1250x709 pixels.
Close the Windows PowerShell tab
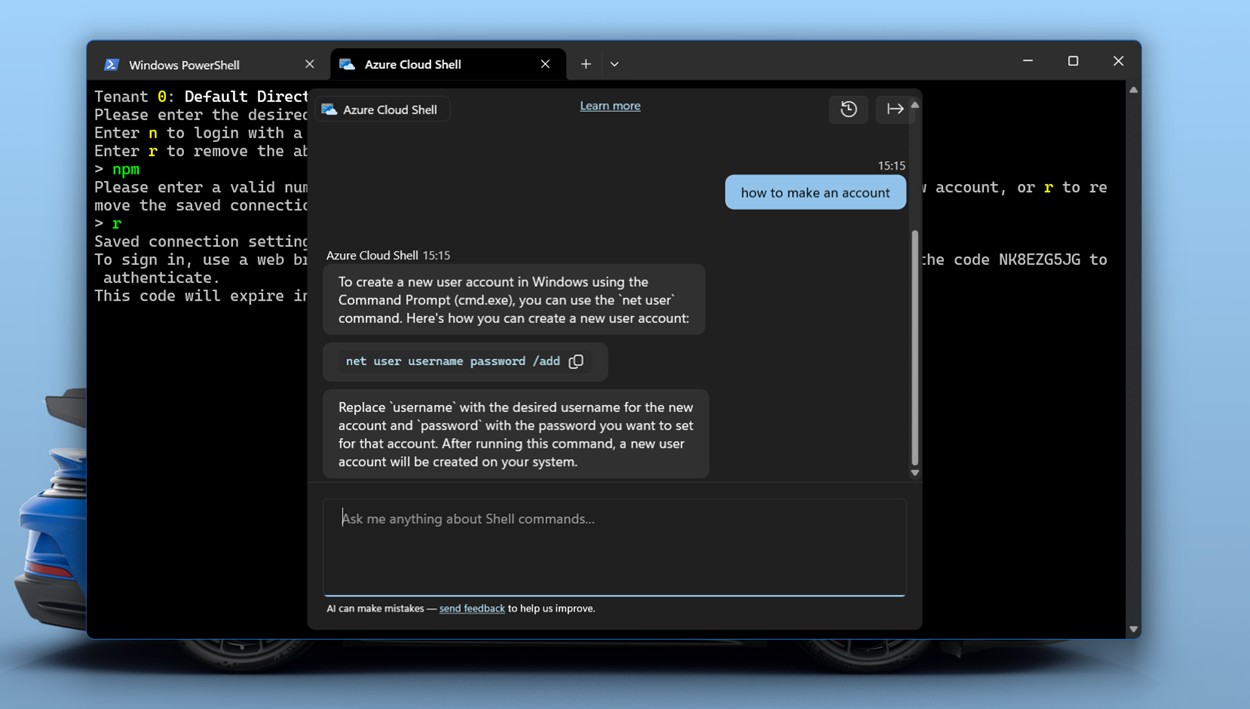point(309,63)
